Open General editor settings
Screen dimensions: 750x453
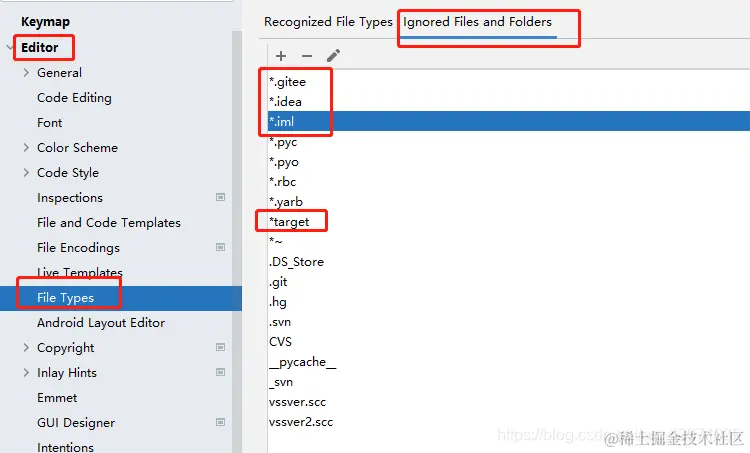59,73
